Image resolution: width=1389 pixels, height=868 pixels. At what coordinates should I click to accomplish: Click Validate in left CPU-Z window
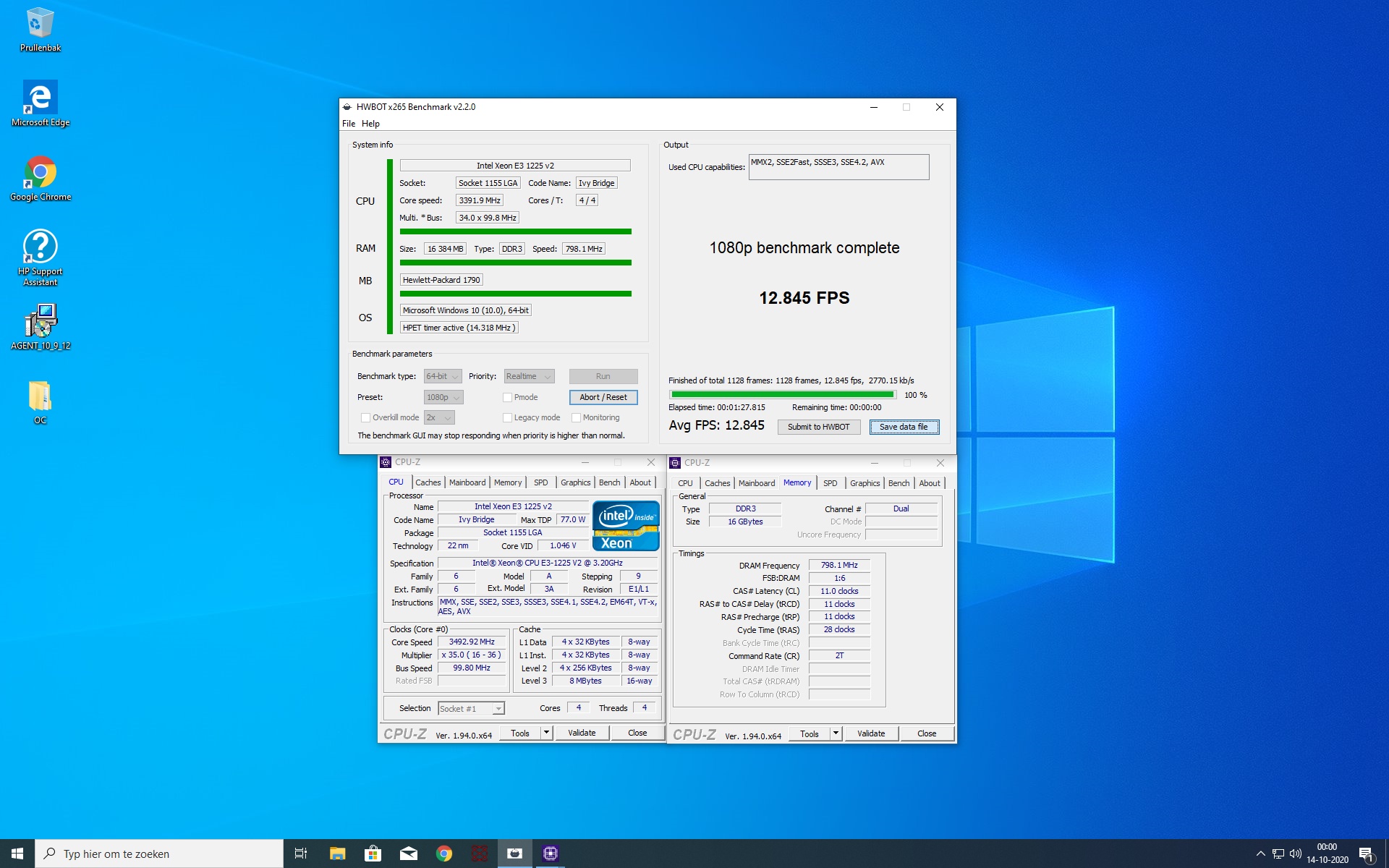[x=582, y=733]
